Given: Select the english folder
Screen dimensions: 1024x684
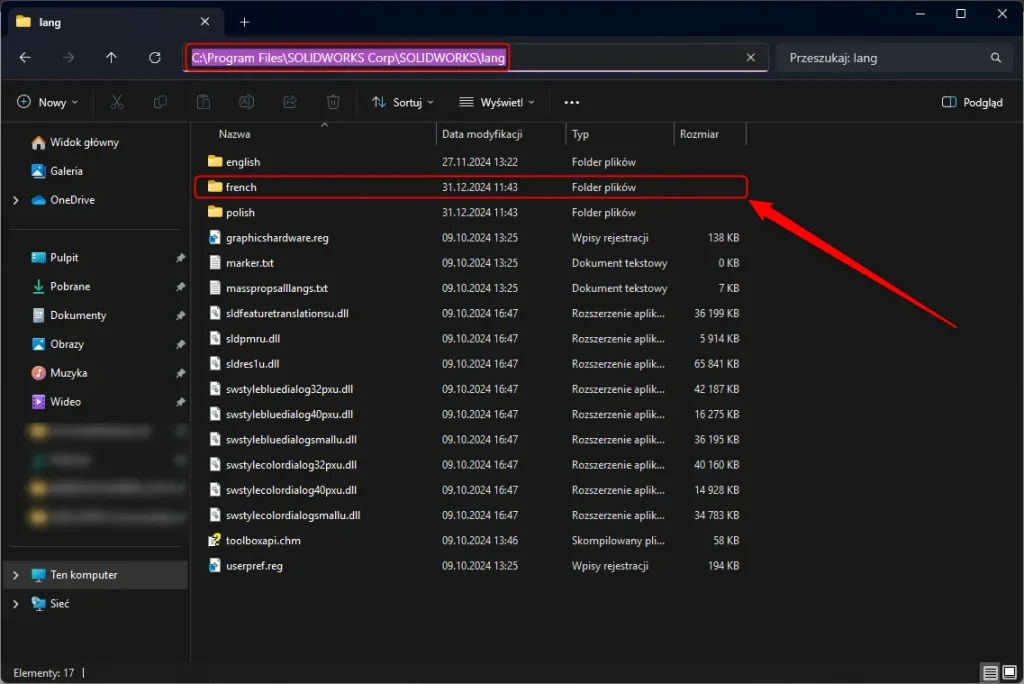Looking at the screenshot, I should [470, 162].
